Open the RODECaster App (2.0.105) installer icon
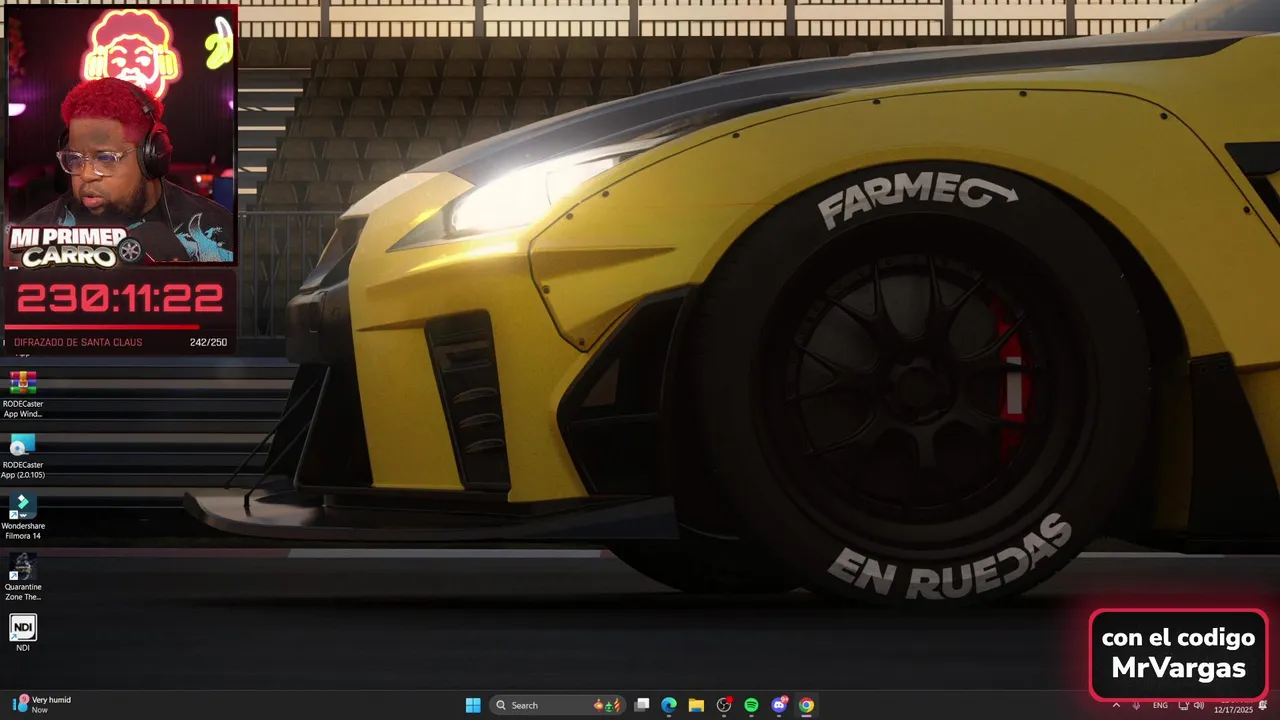1280x720 pixels. [x=23, y=455]
